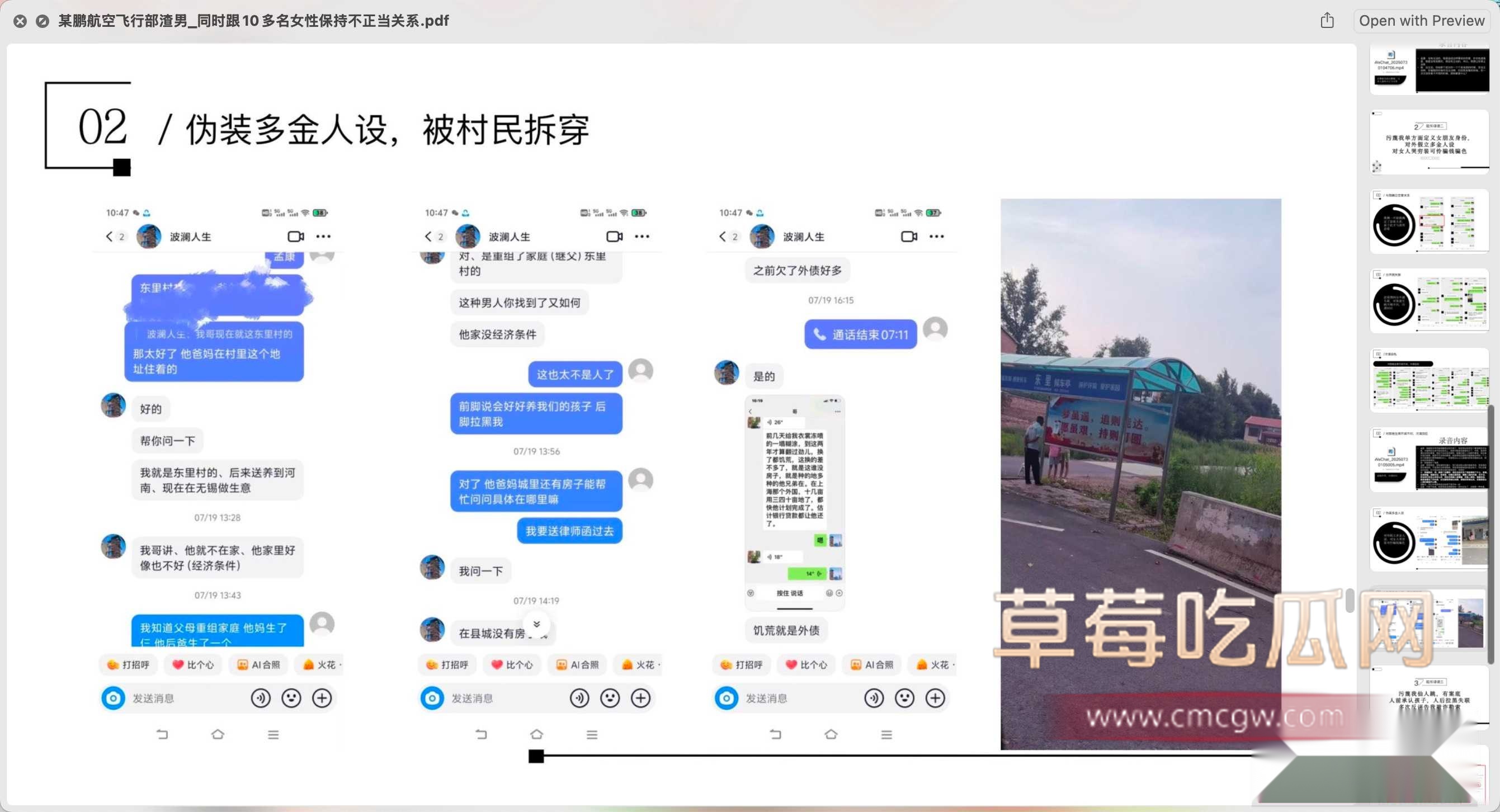Click blue camera circle in first chat input
This screenshot has height=812, width=1500.
113,698
